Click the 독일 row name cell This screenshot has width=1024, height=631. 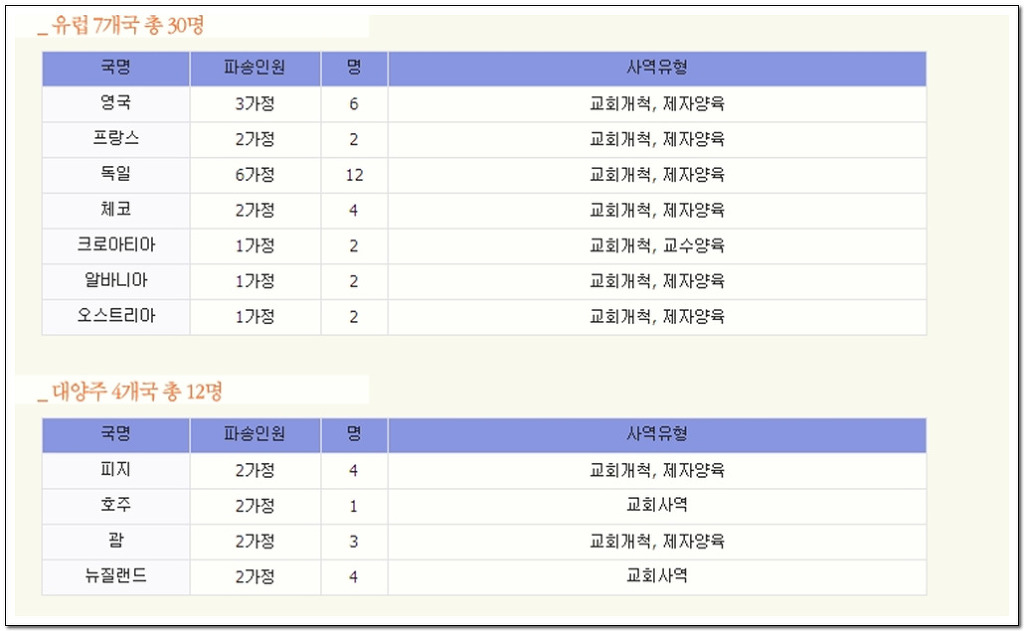(116, 175)
